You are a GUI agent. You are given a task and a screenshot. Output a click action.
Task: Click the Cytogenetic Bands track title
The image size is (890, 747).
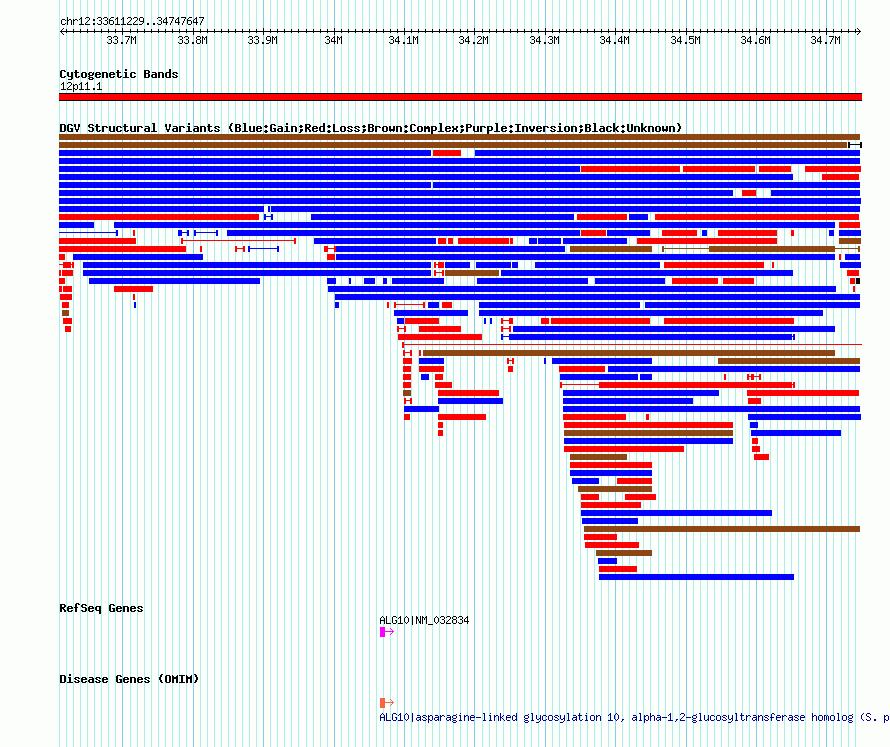tap(119, 74)
